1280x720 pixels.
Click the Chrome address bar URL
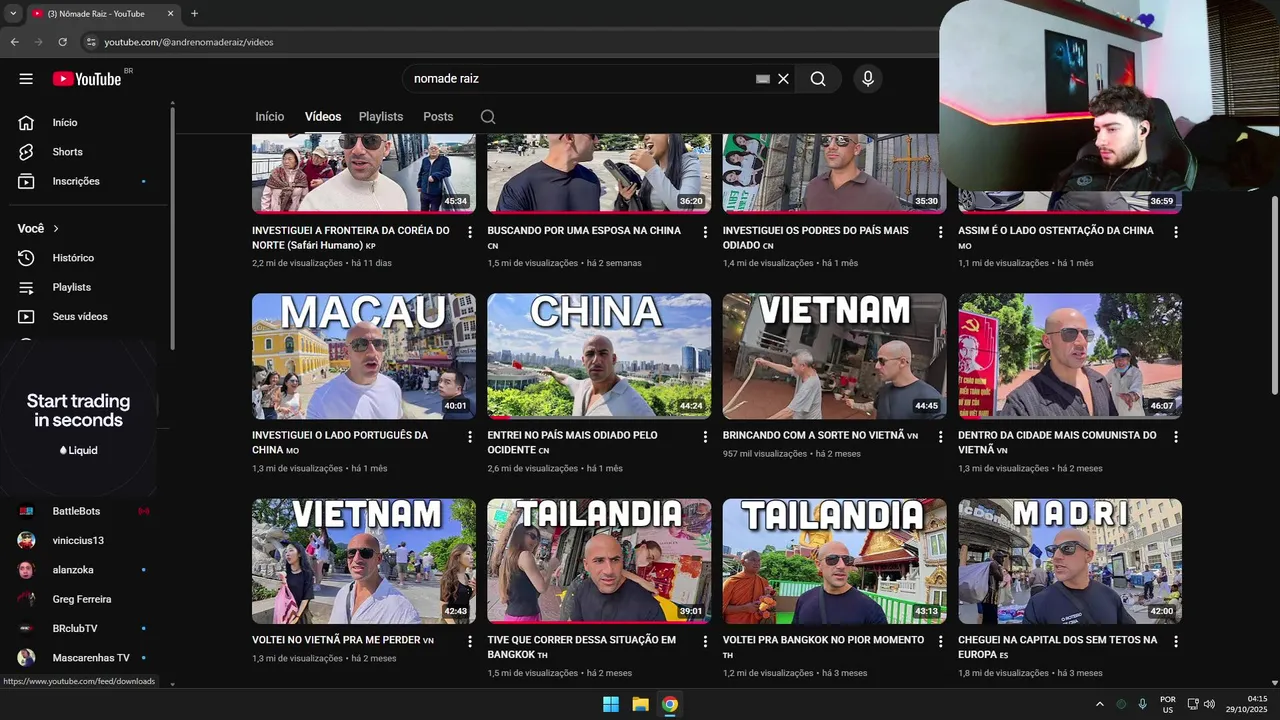189,42
